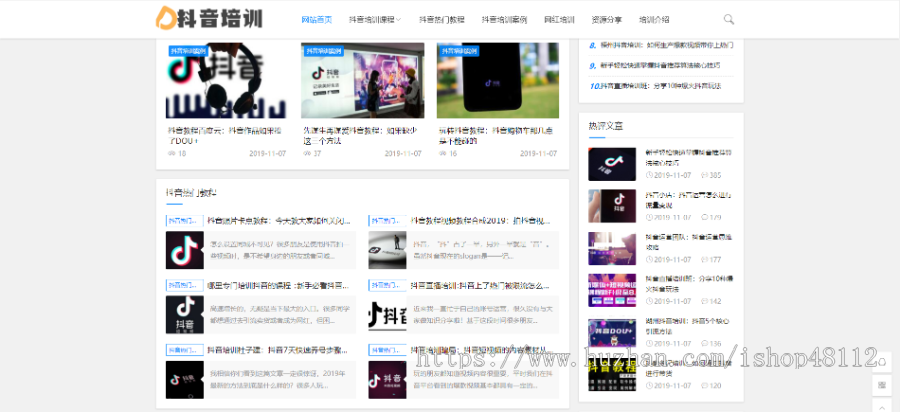
Task: Open the 网红培训 menu item
Action: tap(559, 20)
